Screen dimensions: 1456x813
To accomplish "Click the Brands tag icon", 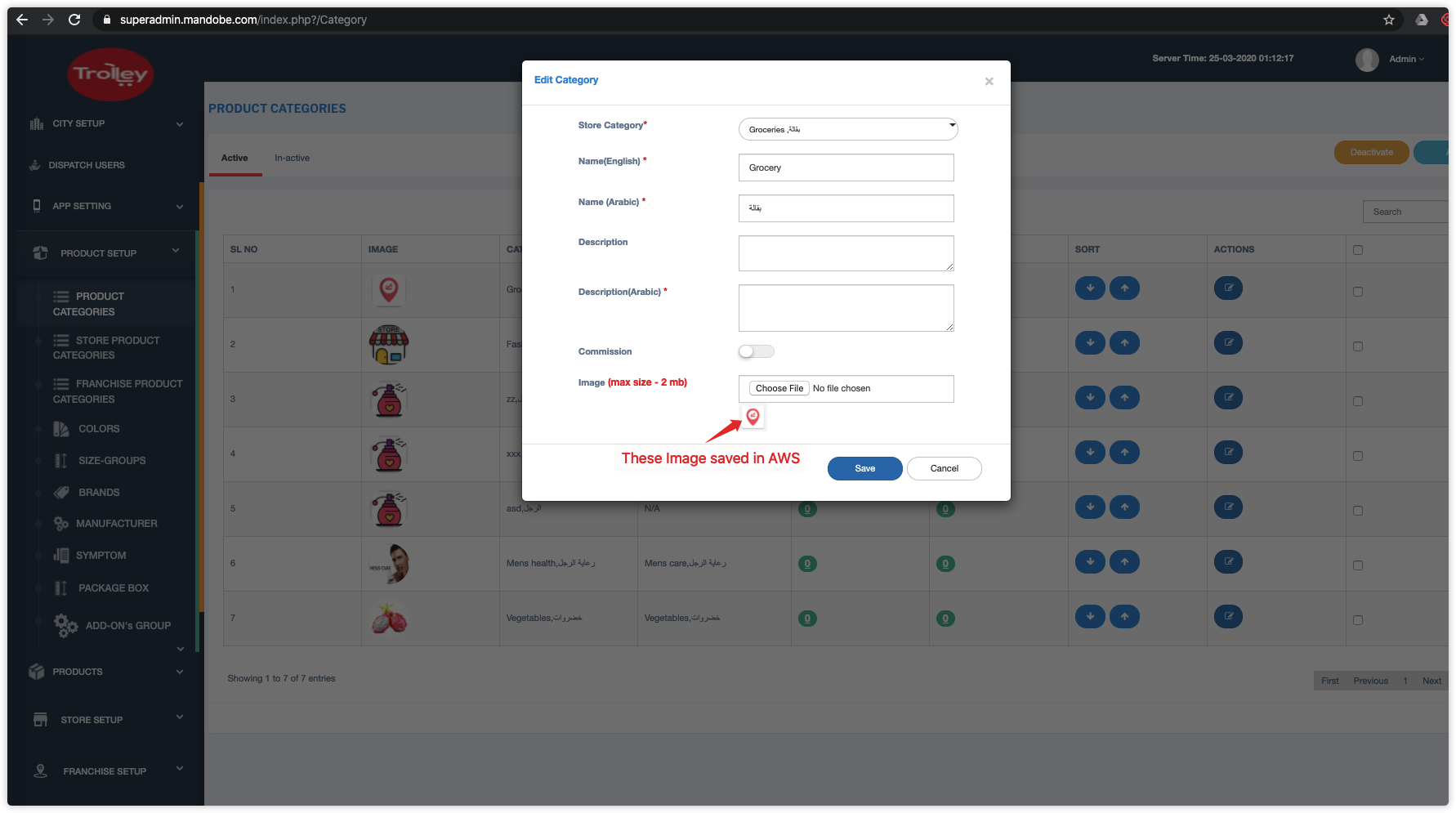I will click(61, 493).
